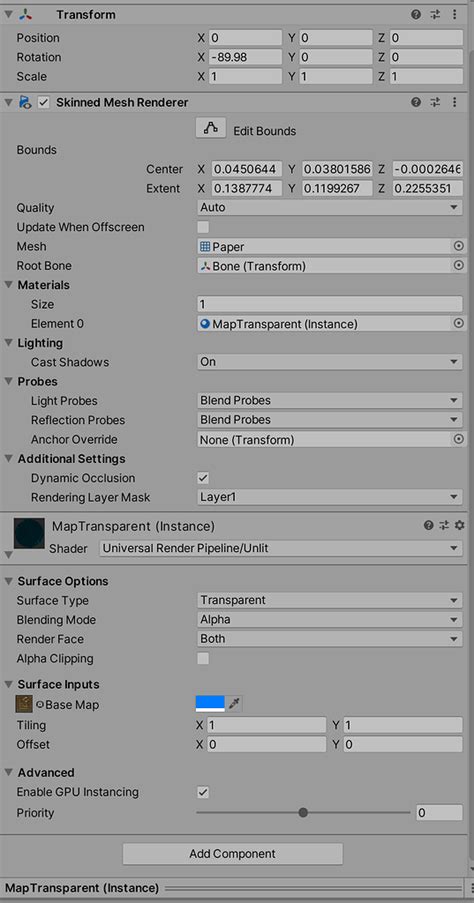Image resolution: width=474 pixels, height=903 pixels.
Task: Open Transform component help icon
Action: pyautogui.click(x=416, y=14)
